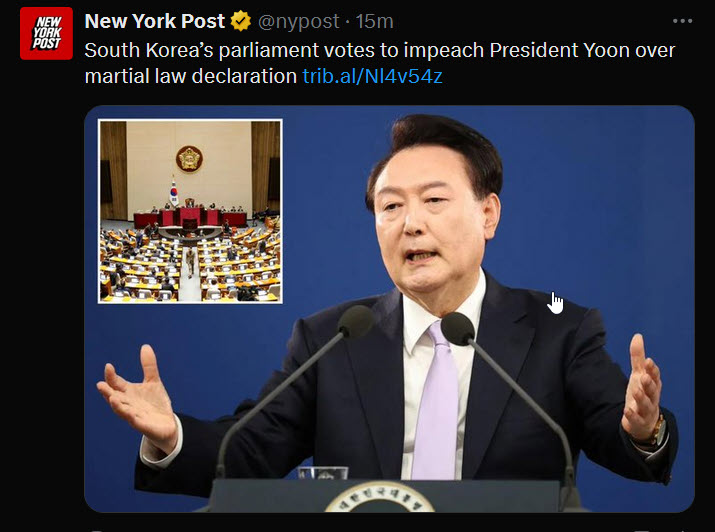Viewport: 715px width, 532px height.
Task: Click the gold wristwatch in the photo
Action: click(657, 431)
